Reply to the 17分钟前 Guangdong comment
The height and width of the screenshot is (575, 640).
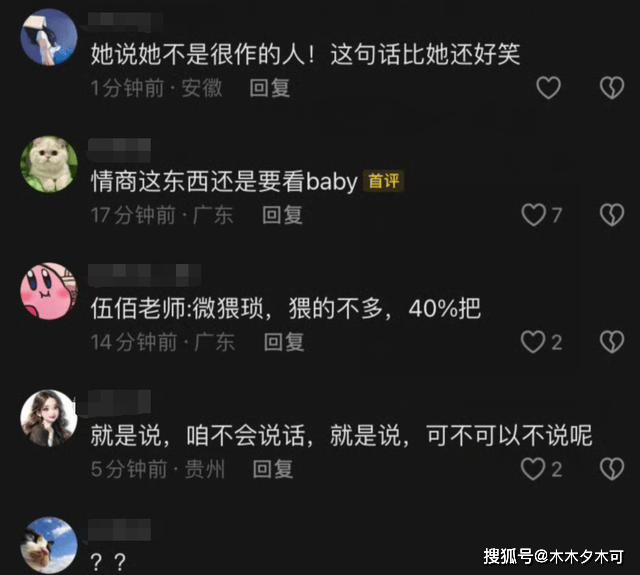[282, 215]
